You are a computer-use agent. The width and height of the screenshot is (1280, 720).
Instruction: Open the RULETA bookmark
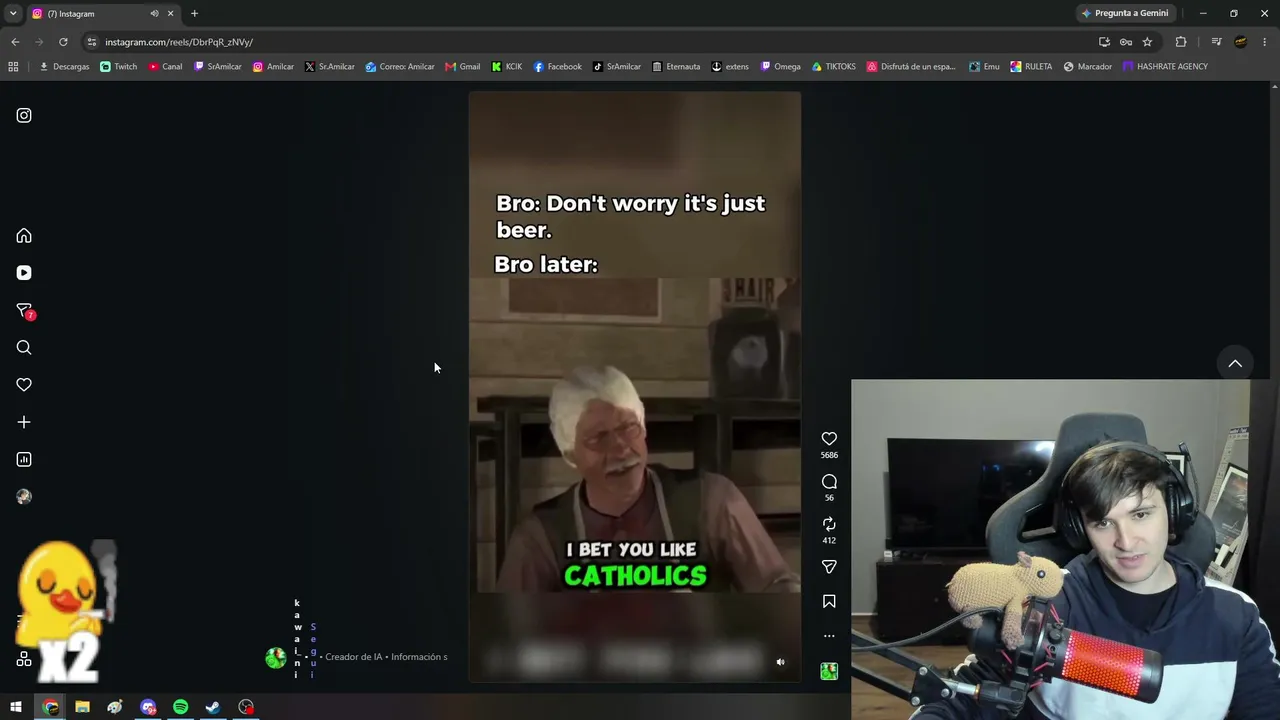[1031, 67]
